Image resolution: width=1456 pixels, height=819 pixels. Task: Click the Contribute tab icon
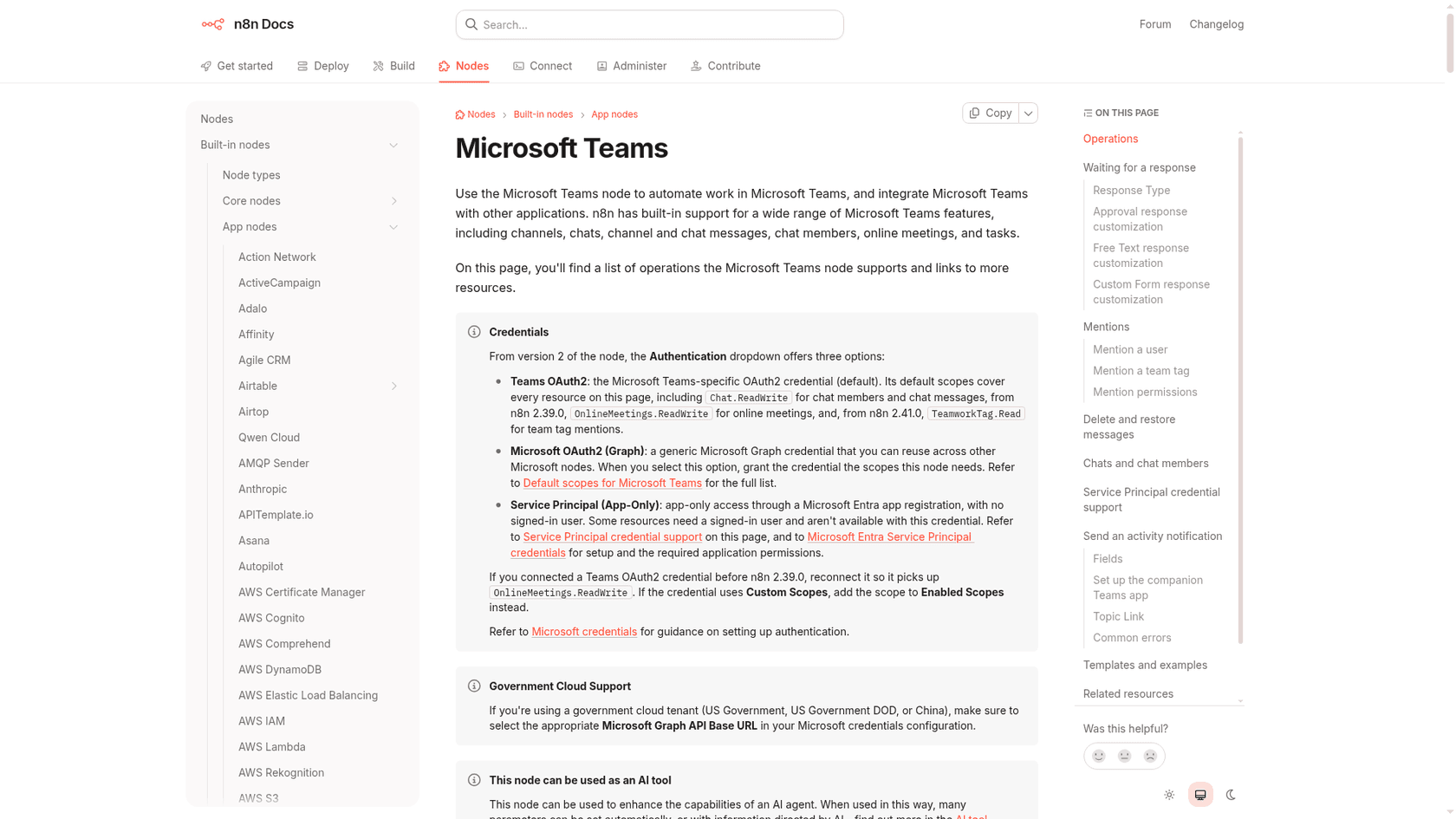(x=696, y=66)
